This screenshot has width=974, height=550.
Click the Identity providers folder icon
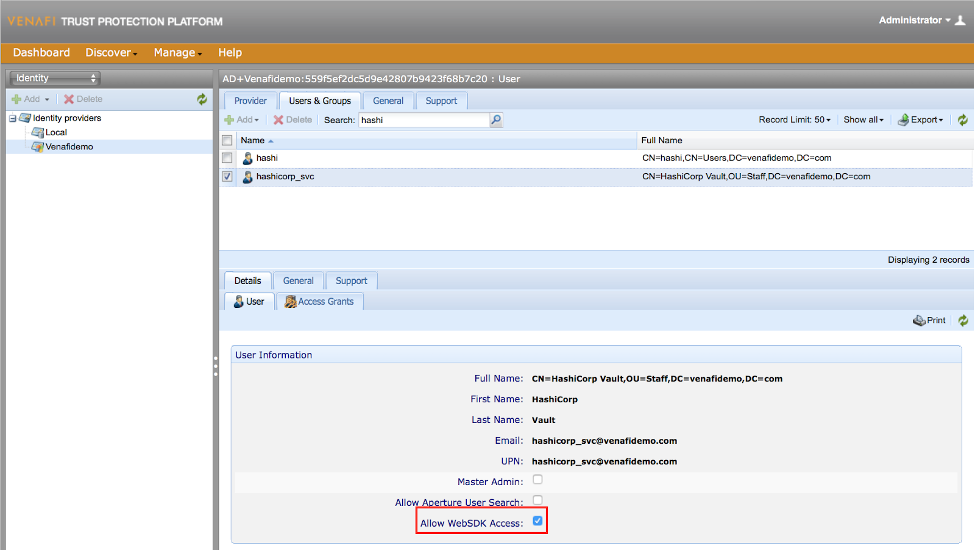point(25,118)
